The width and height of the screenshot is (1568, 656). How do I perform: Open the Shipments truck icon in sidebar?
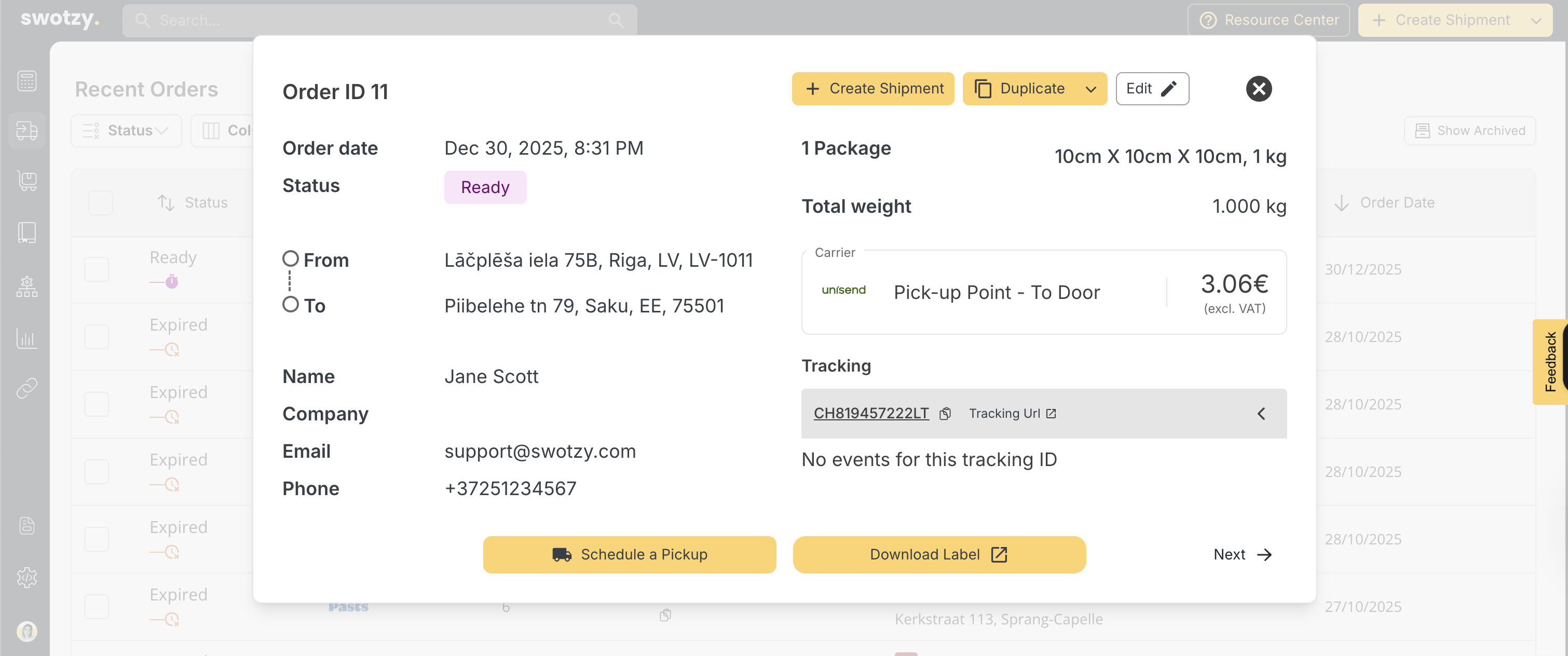26,130
